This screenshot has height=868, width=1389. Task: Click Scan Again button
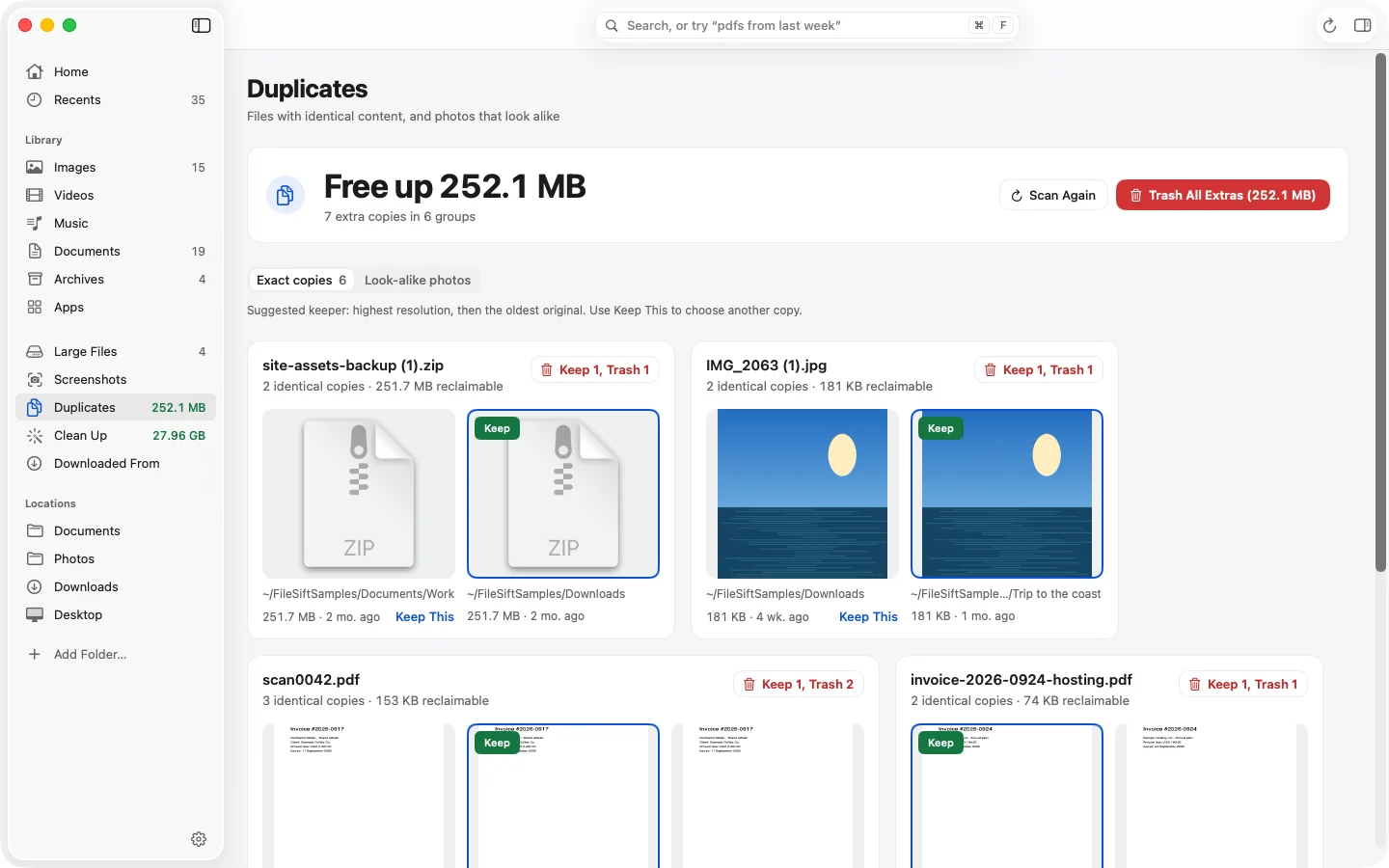tap(1053, 195)
